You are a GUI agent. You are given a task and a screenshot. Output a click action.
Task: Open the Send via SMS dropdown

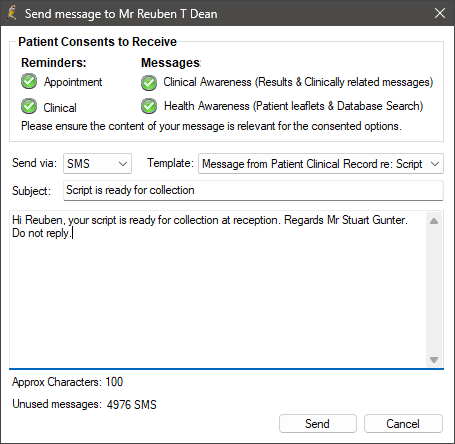(97, 163)
